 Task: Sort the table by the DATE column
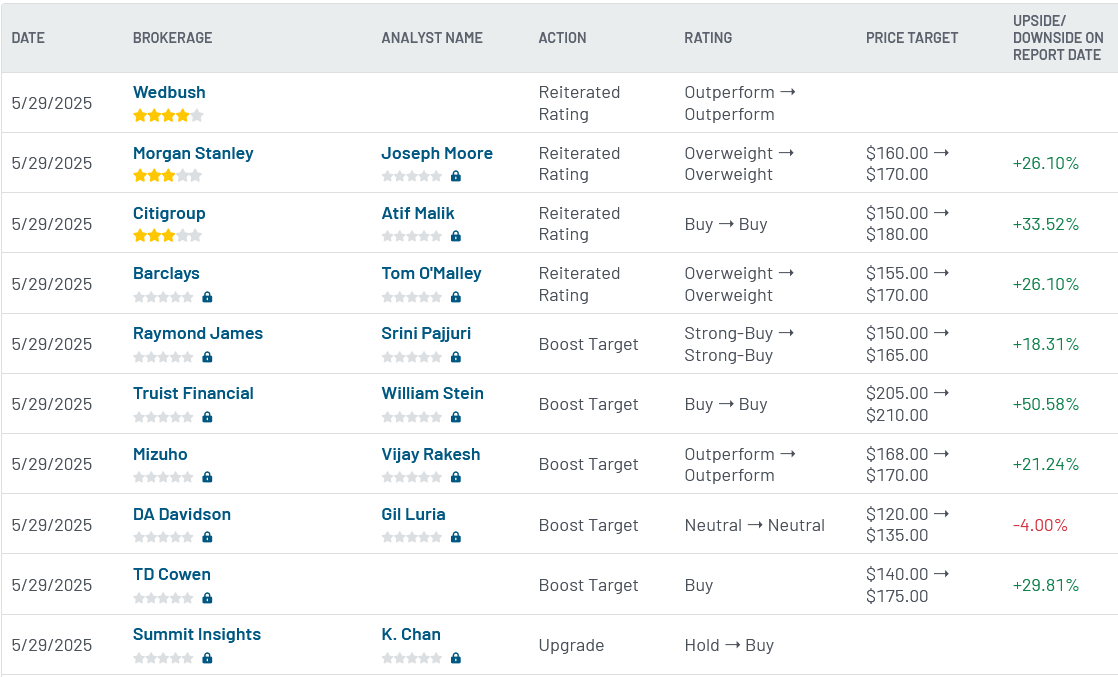(x=27, y=38)
